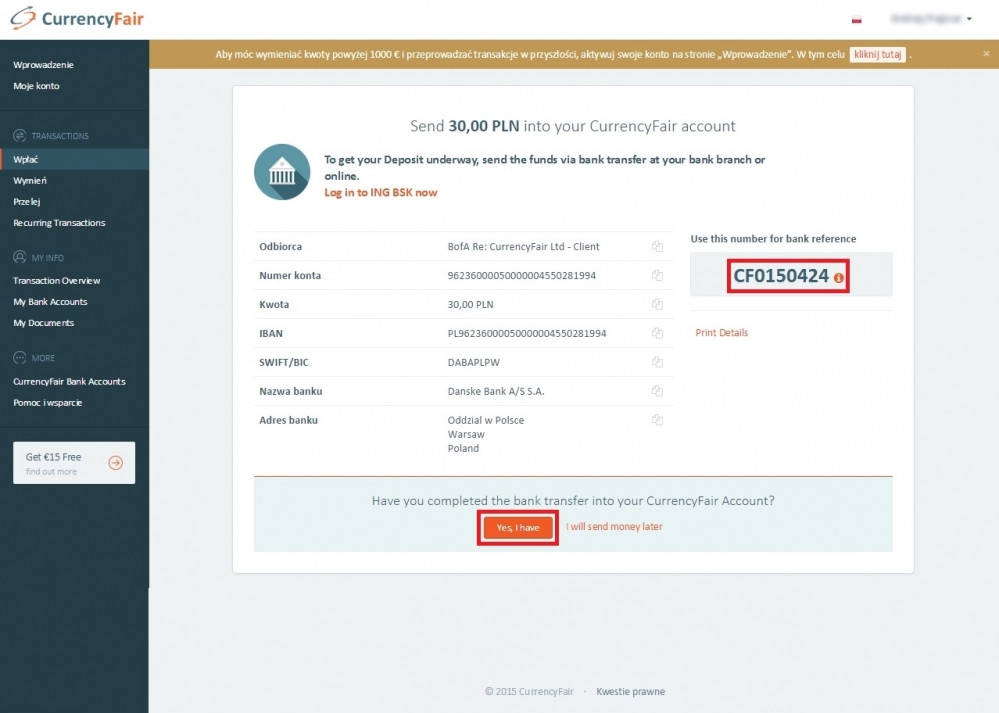The height and width of the screenshot is (713, 999).
Task: Open Pomoc i wsparcie
Action: click(x=48, y=403)
